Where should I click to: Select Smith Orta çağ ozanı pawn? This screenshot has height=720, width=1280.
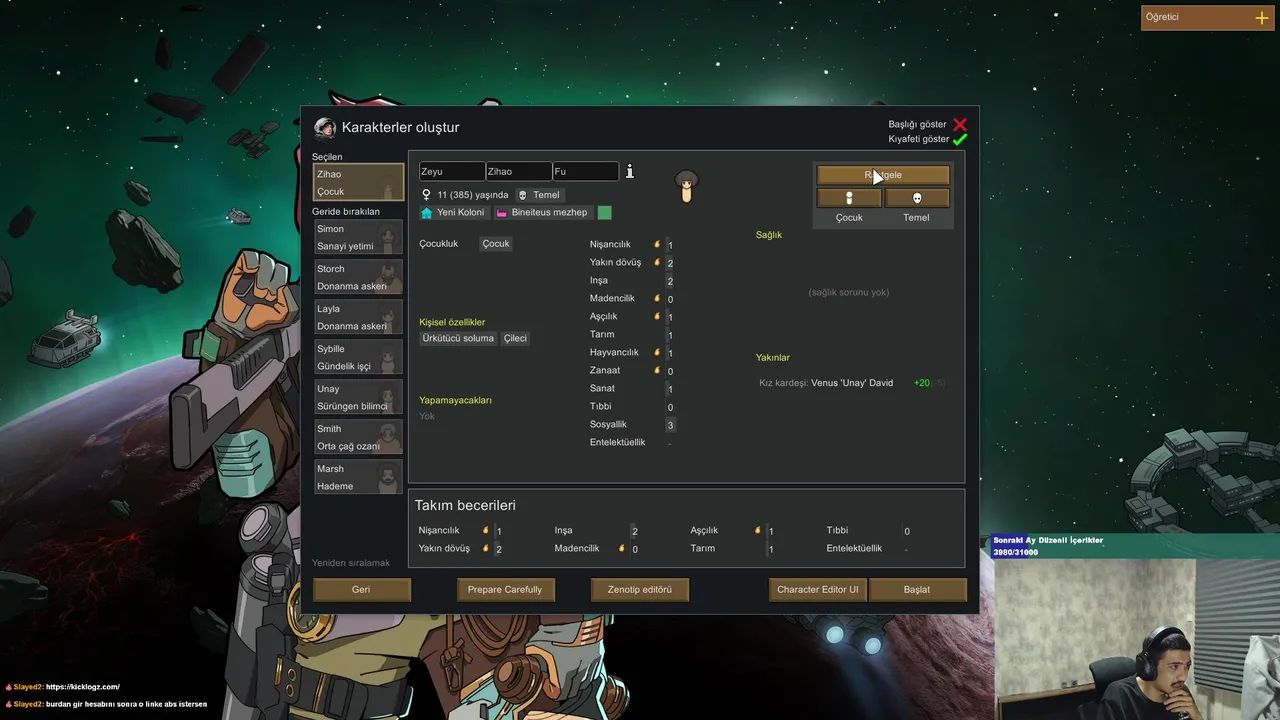point(358,437)
